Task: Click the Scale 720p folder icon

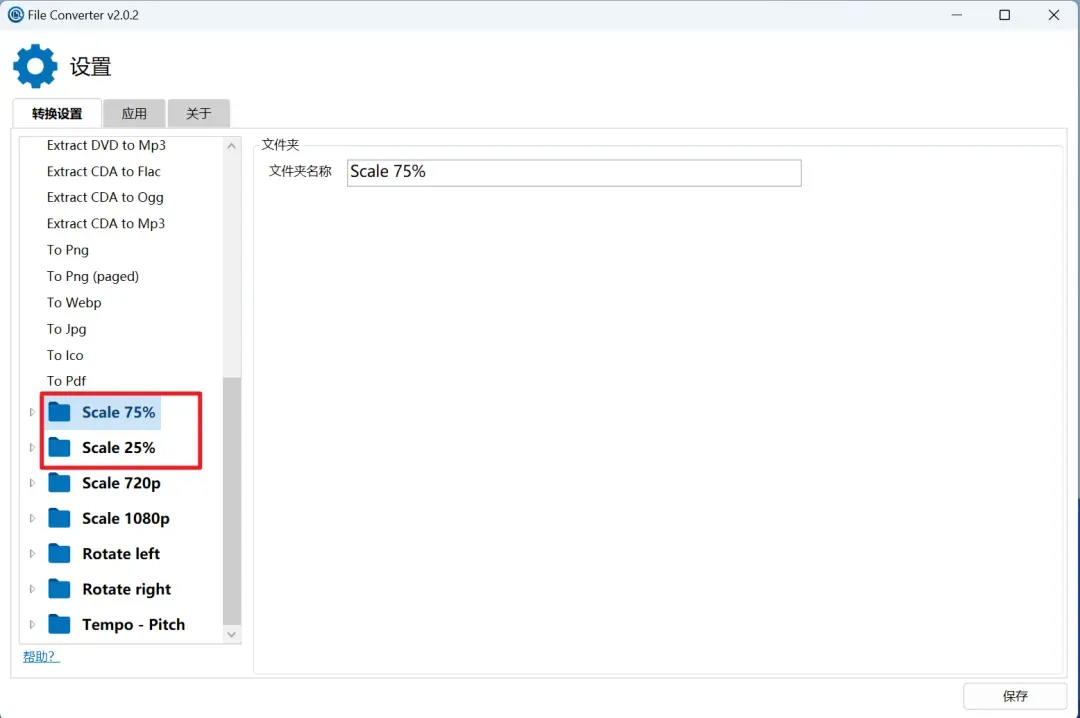Action: [x=59, y=483]
